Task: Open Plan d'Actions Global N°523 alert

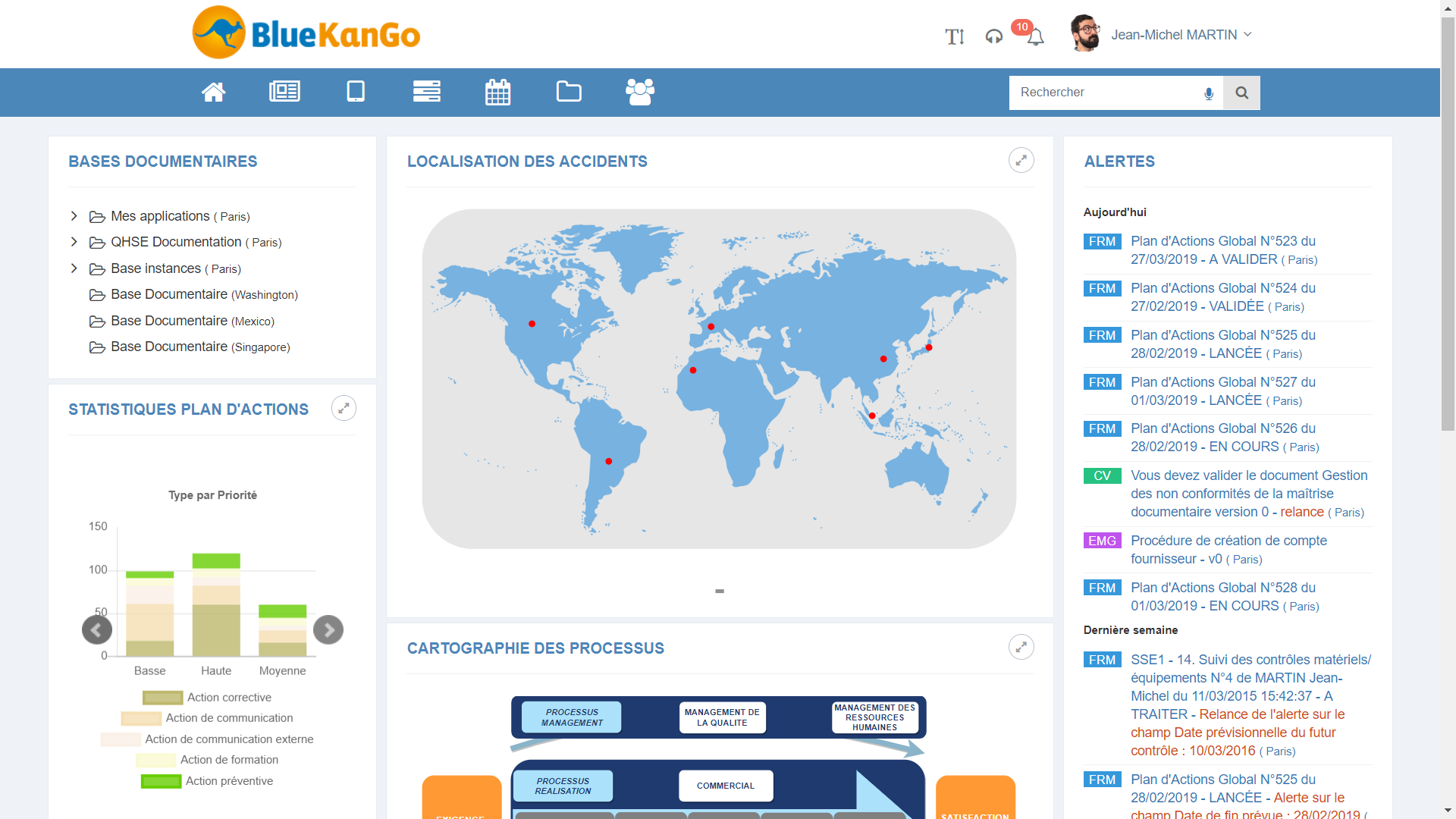Action: point(1224,249)
